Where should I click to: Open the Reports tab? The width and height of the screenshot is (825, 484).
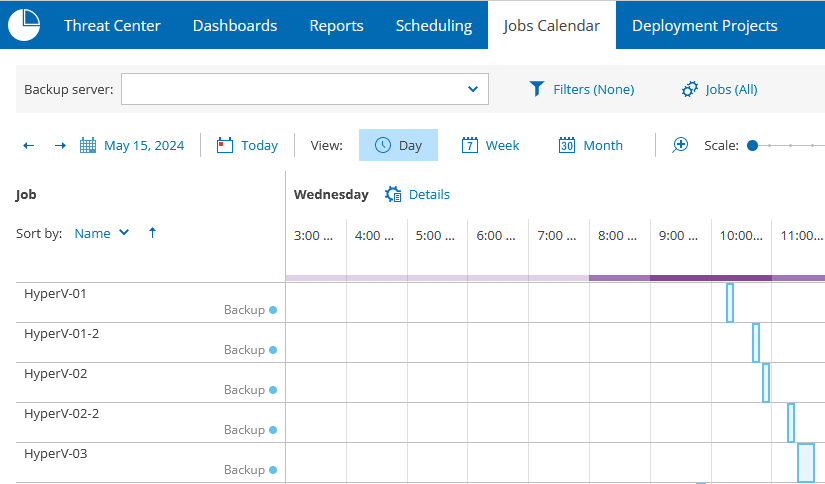pos(336,25)
